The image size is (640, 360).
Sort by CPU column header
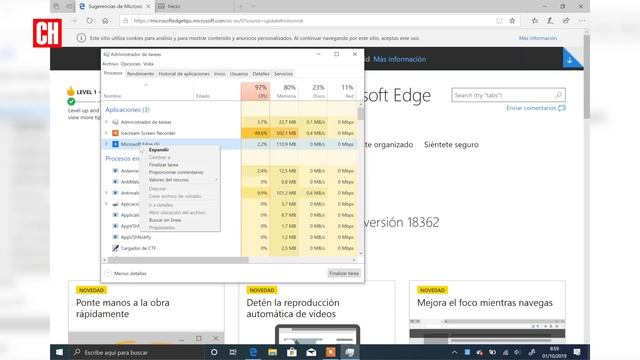pos(256,91)
